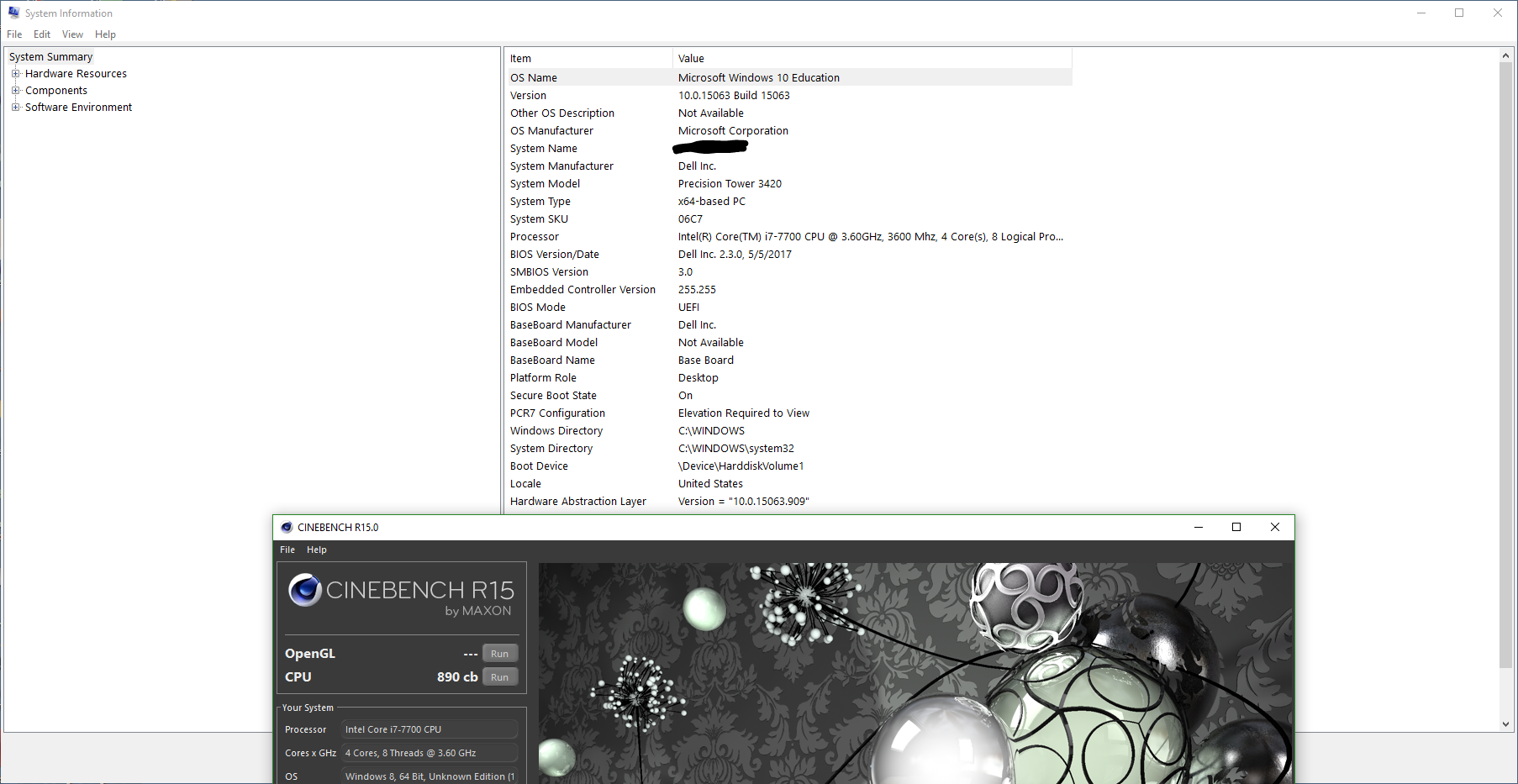Select Software Environment tree item label

pos(78,108)
